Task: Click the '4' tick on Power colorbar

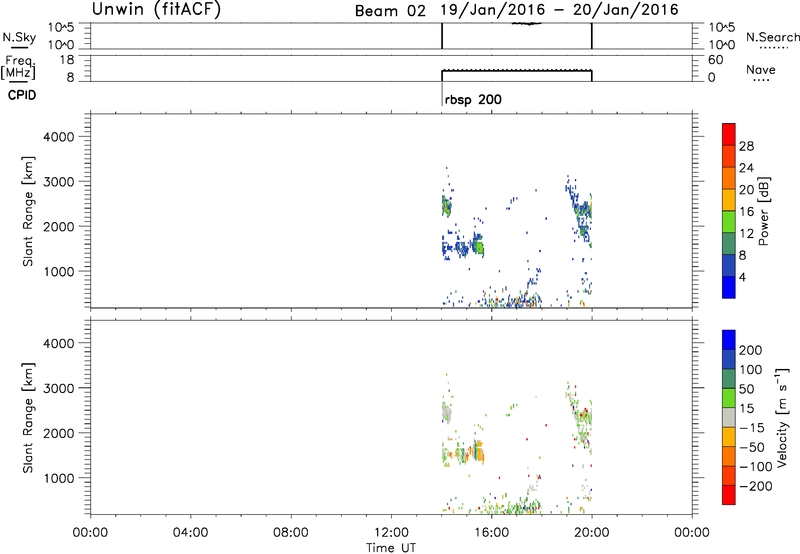Action: click(x=742, y=277)
